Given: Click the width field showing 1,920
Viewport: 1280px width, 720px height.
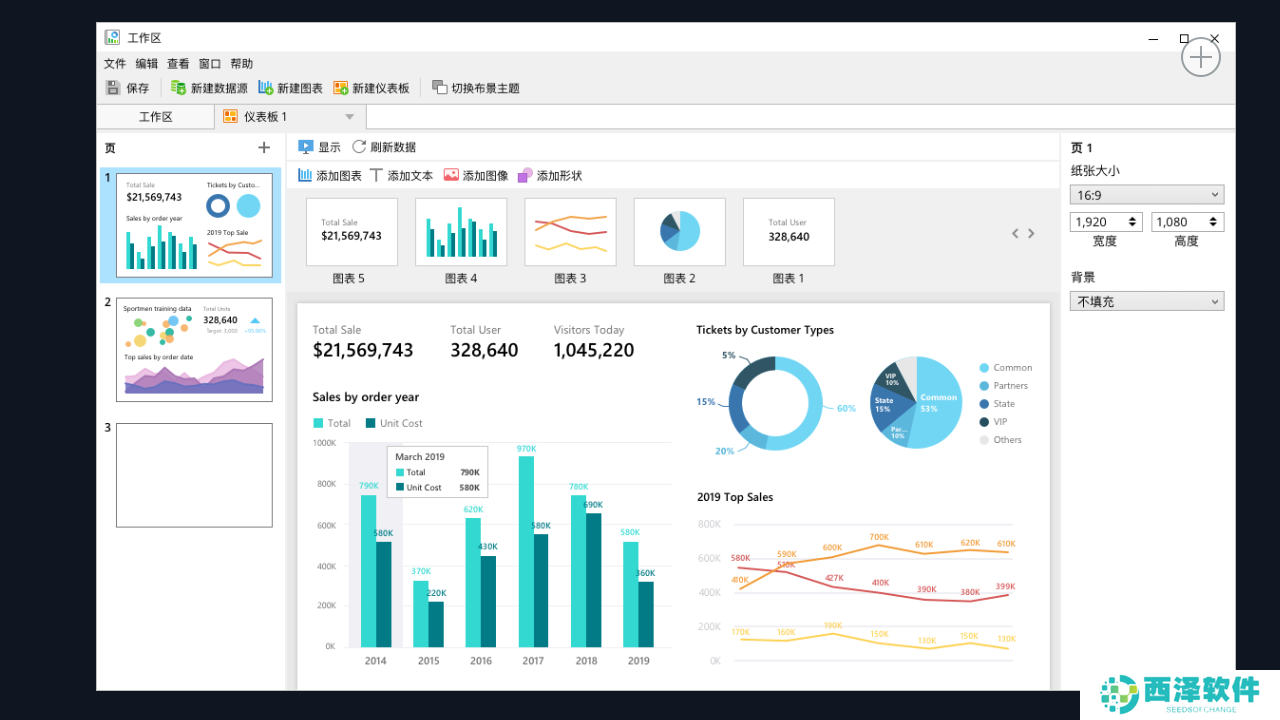Looking at the screenshot, I should pyautogui.click(x=1106, y=222).
